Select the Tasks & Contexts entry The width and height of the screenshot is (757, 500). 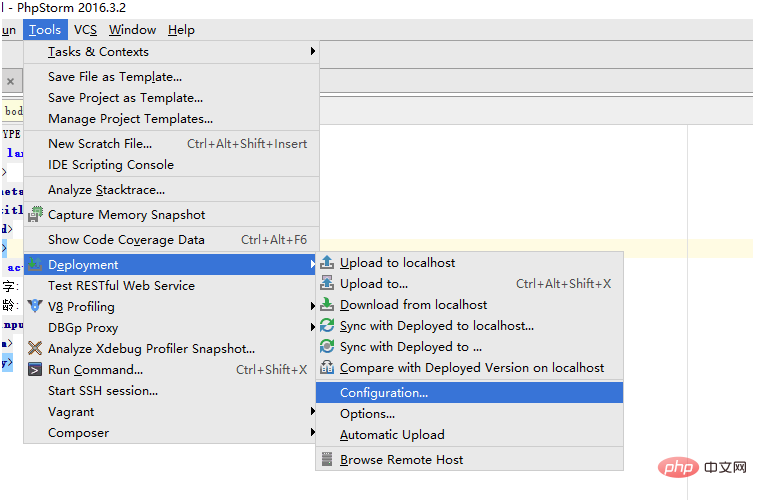click(x=171, y=52)
